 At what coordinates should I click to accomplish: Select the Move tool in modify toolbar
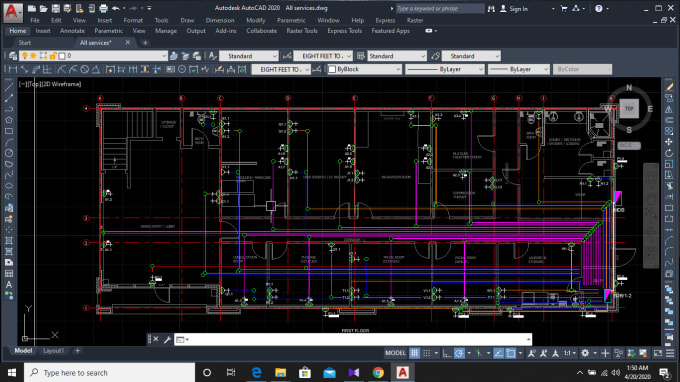669,142
